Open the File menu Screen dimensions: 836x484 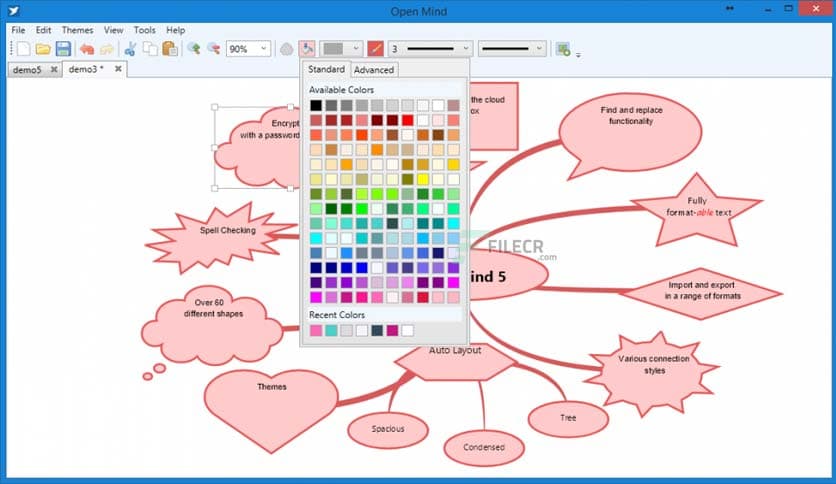point(18,30)
